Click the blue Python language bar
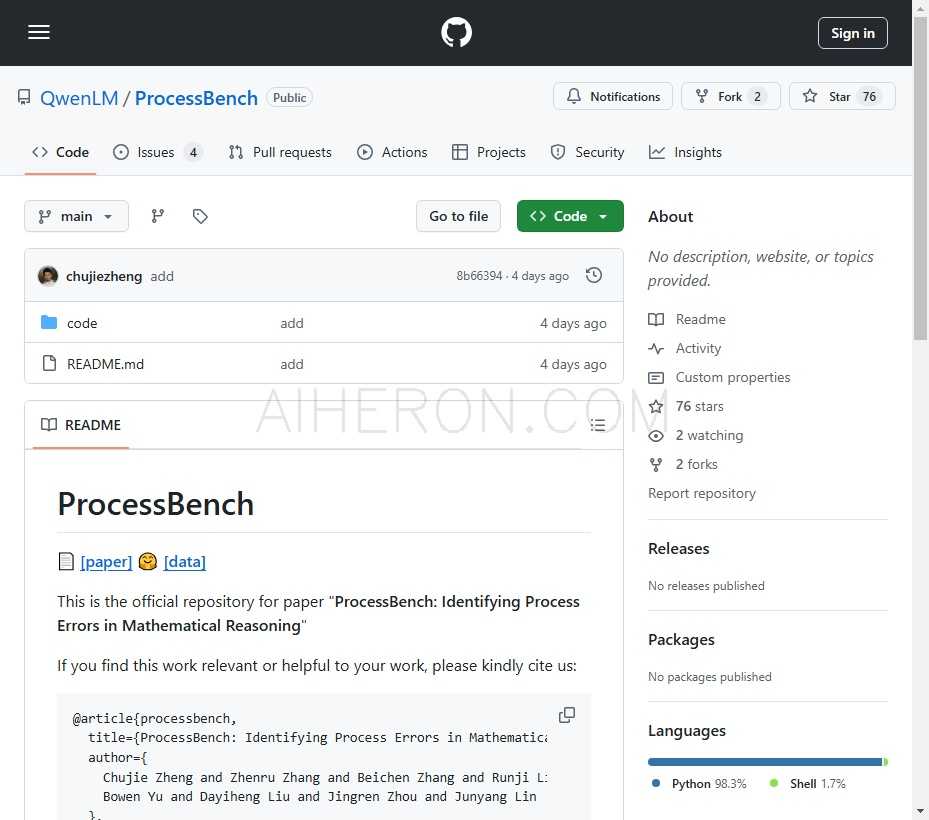Viewport: 929px width, 820px height. pyautogui.click(x=765, y=762)
